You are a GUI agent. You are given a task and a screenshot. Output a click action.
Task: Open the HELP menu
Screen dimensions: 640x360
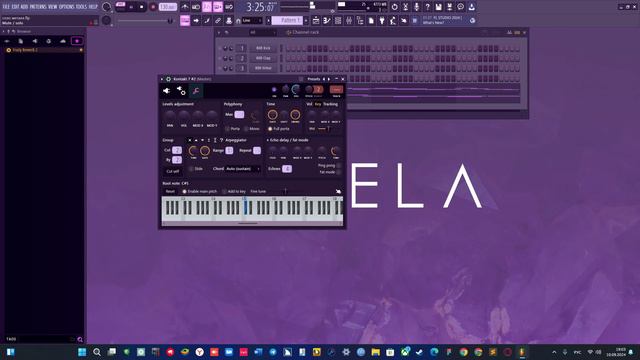coord(93,7)
